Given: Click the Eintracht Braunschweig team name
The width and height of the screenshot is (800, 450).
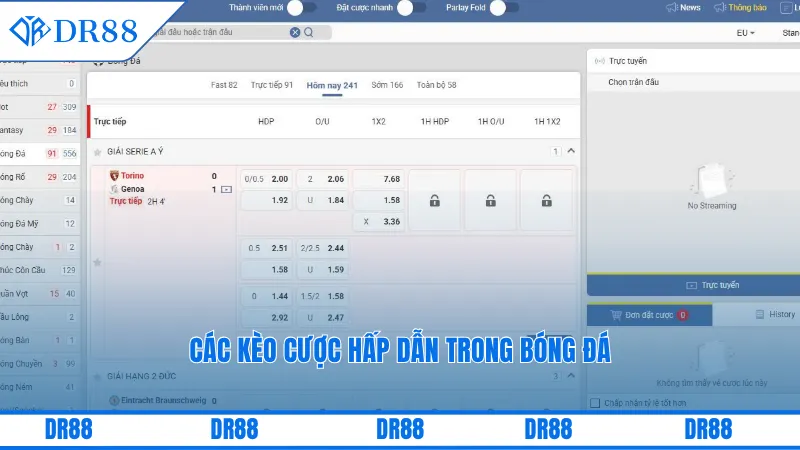Looking at the screenshot, I should point(163,401).
